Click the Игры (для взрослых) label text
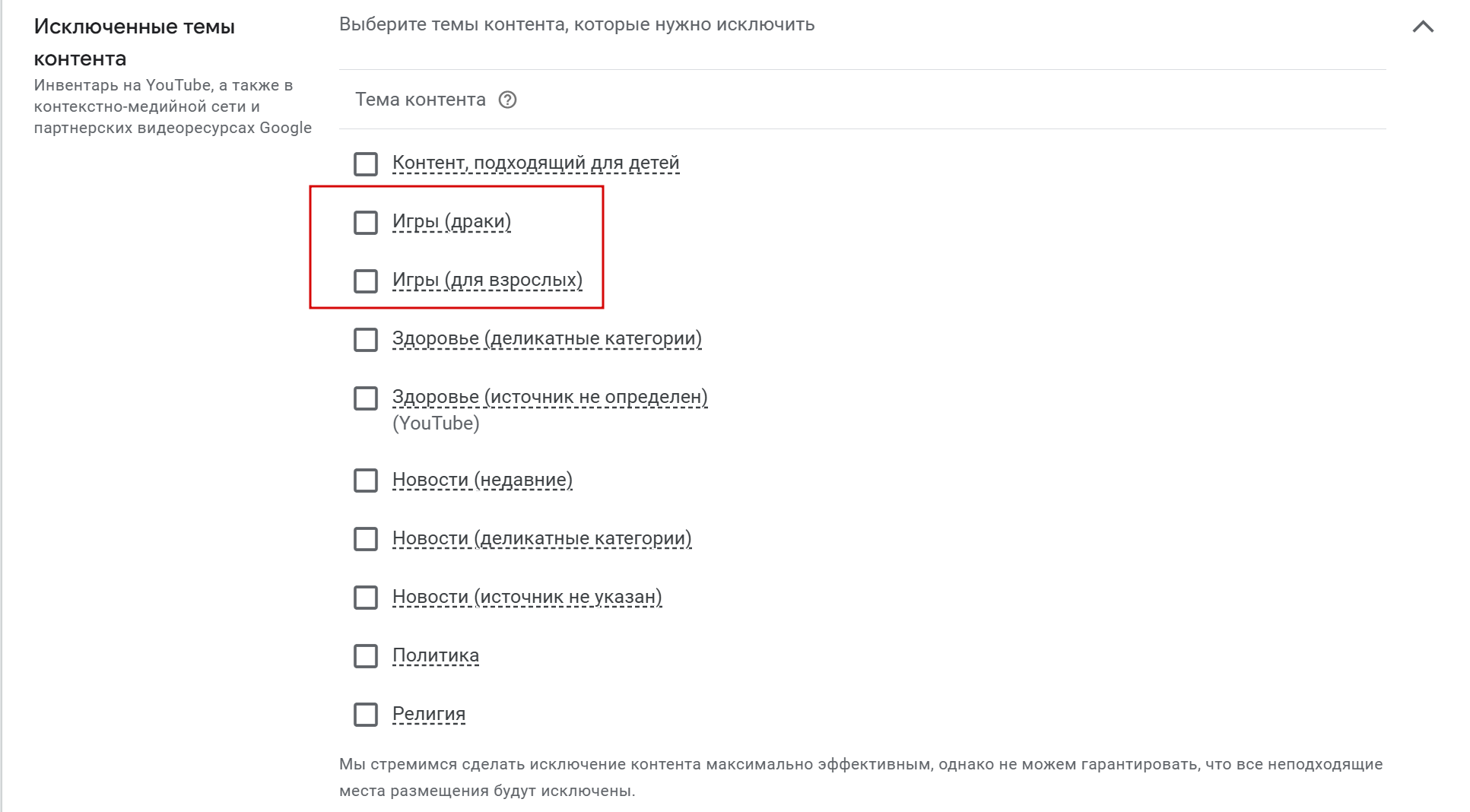The height and width of the screenshot is (812, 1470). 487,281
